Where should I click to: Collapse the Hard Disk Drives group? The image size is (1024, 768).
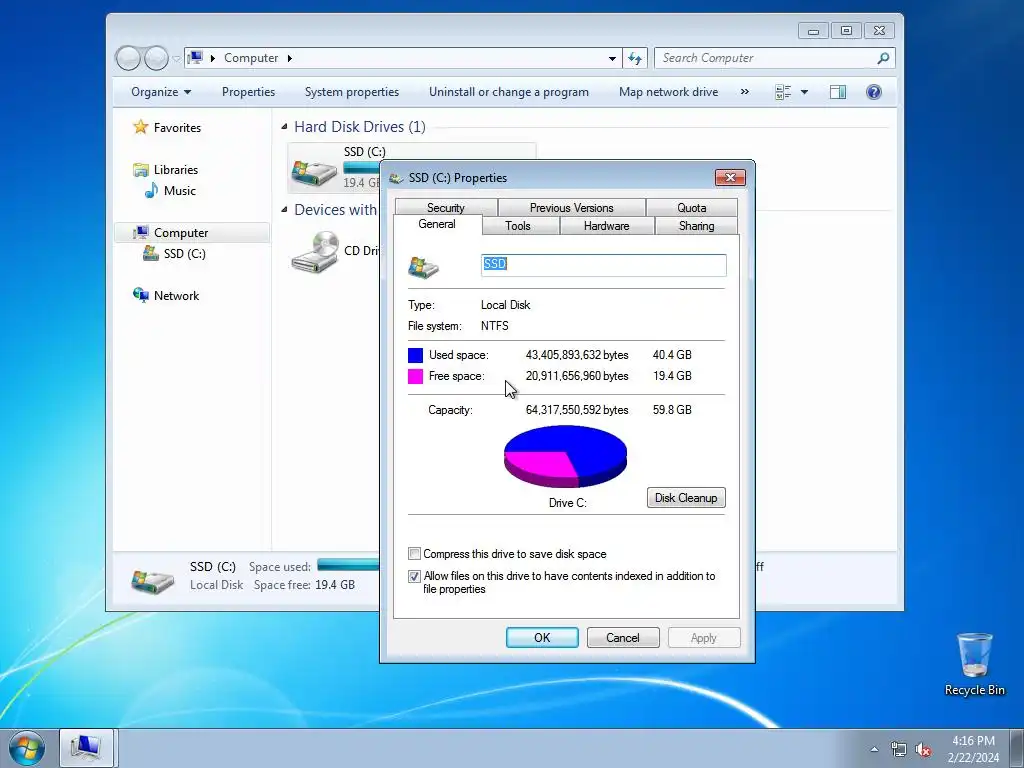(x=284, y=127)
